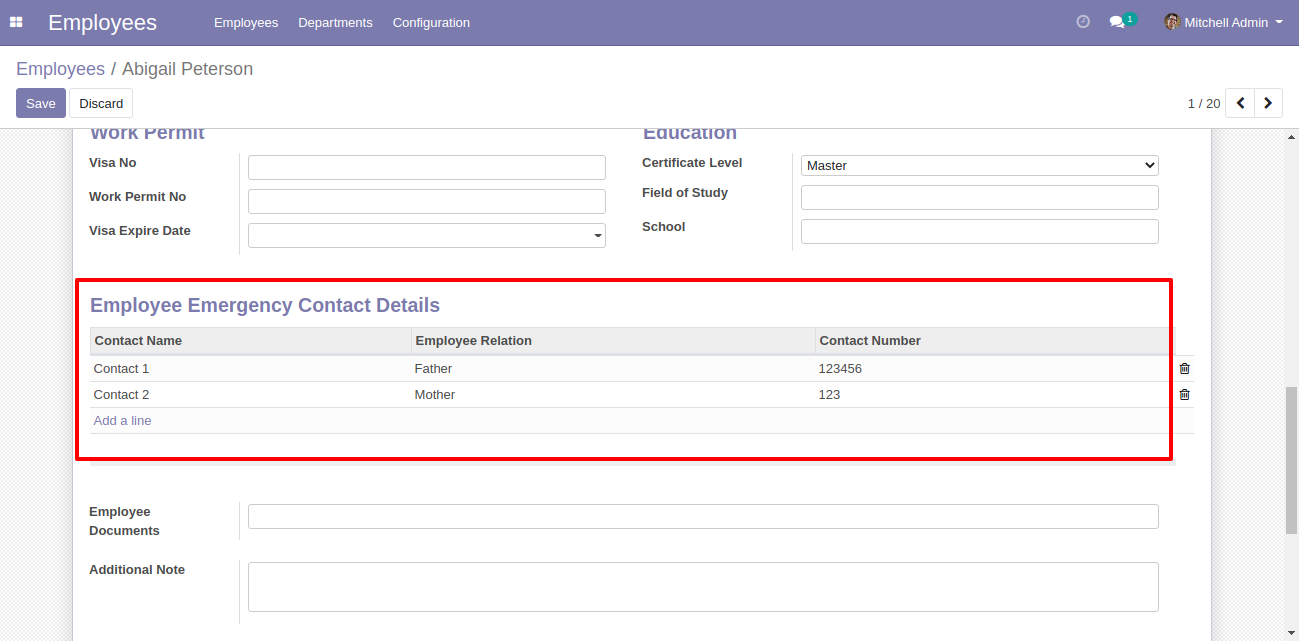
Task: Click Mitchell Admin avatar picture
Action: 1172,22
